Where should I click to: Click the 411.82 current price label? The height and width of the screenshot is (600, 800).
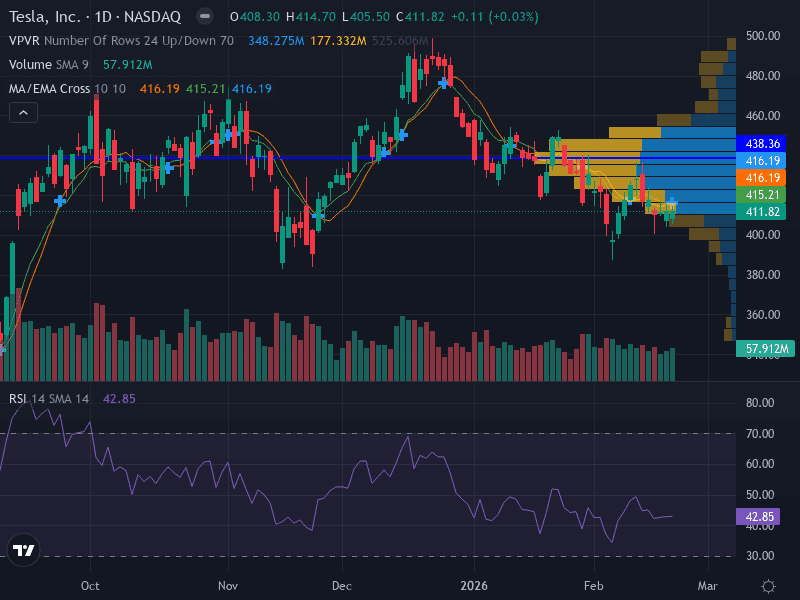coord(761,212)
